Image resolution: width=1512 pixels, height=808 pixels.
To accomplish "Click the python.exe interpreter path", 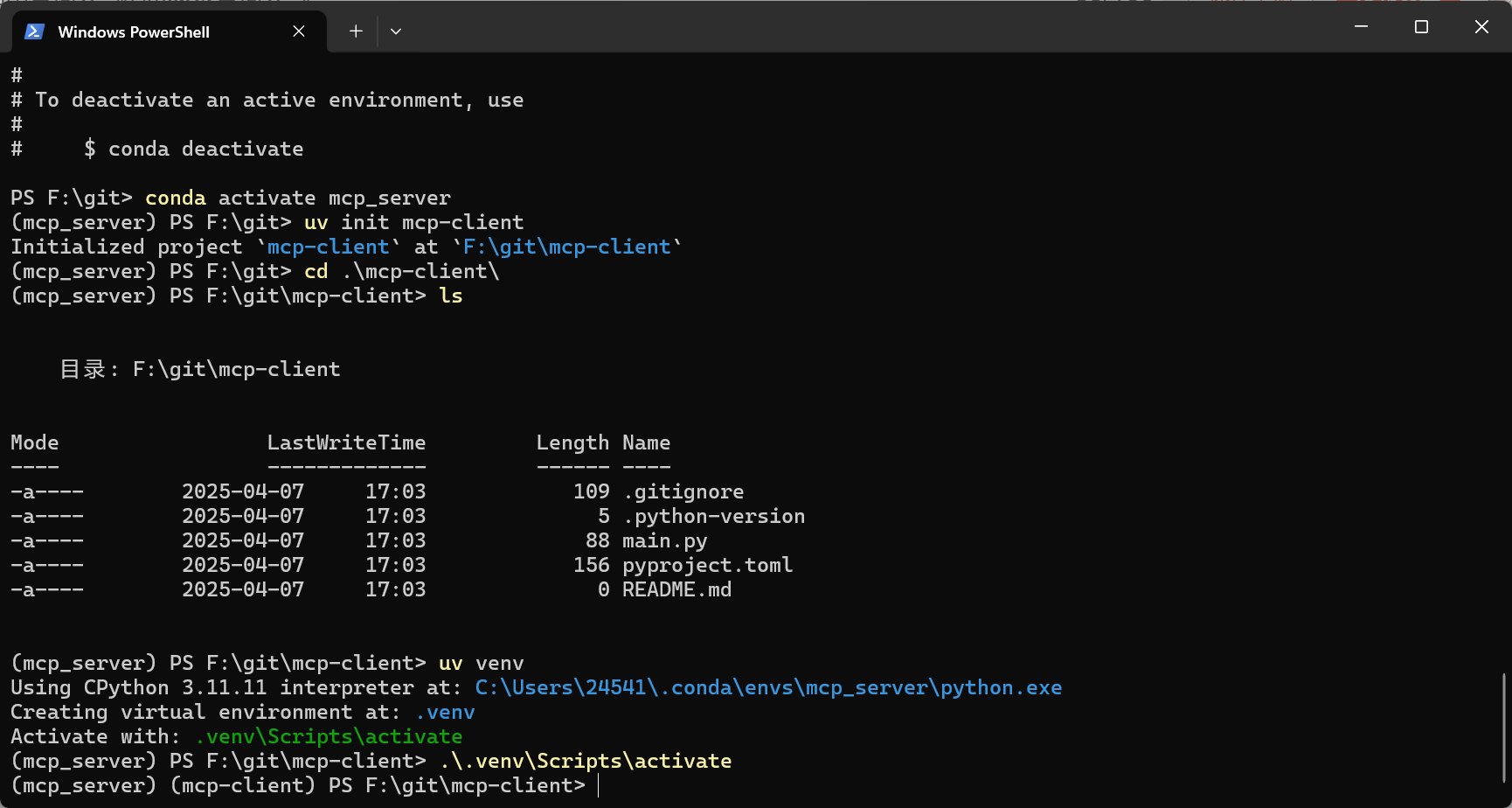I will point(769,687).
